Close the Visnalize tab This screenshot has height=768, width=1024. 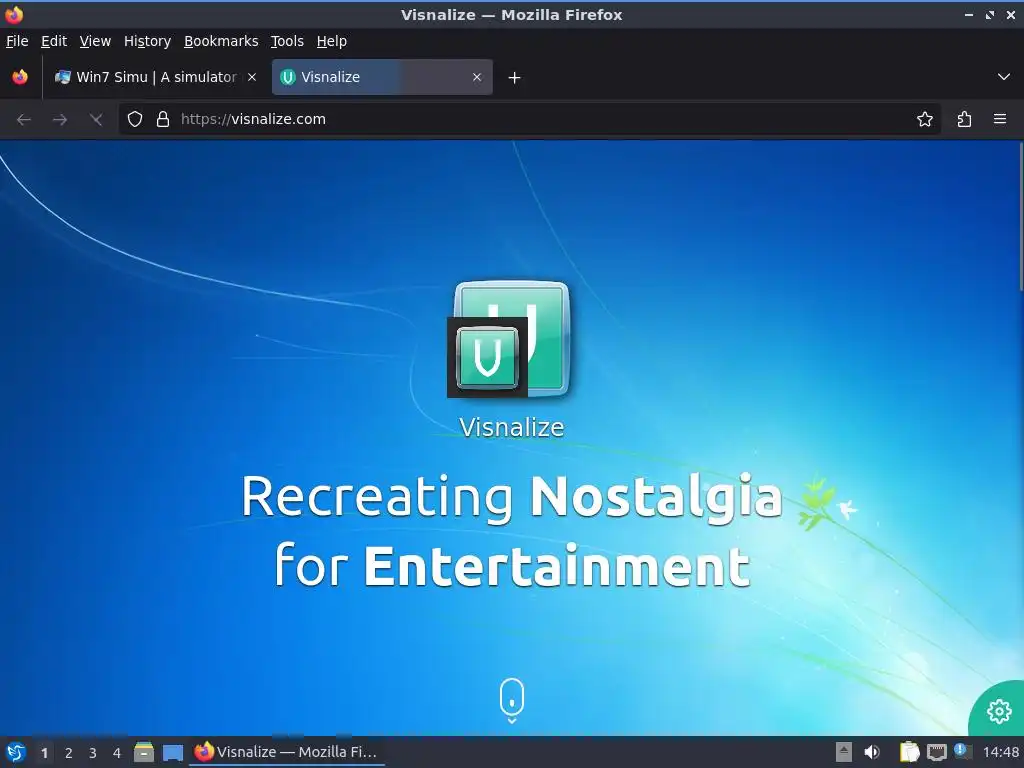pyautogui.click(x=477, y=77)
